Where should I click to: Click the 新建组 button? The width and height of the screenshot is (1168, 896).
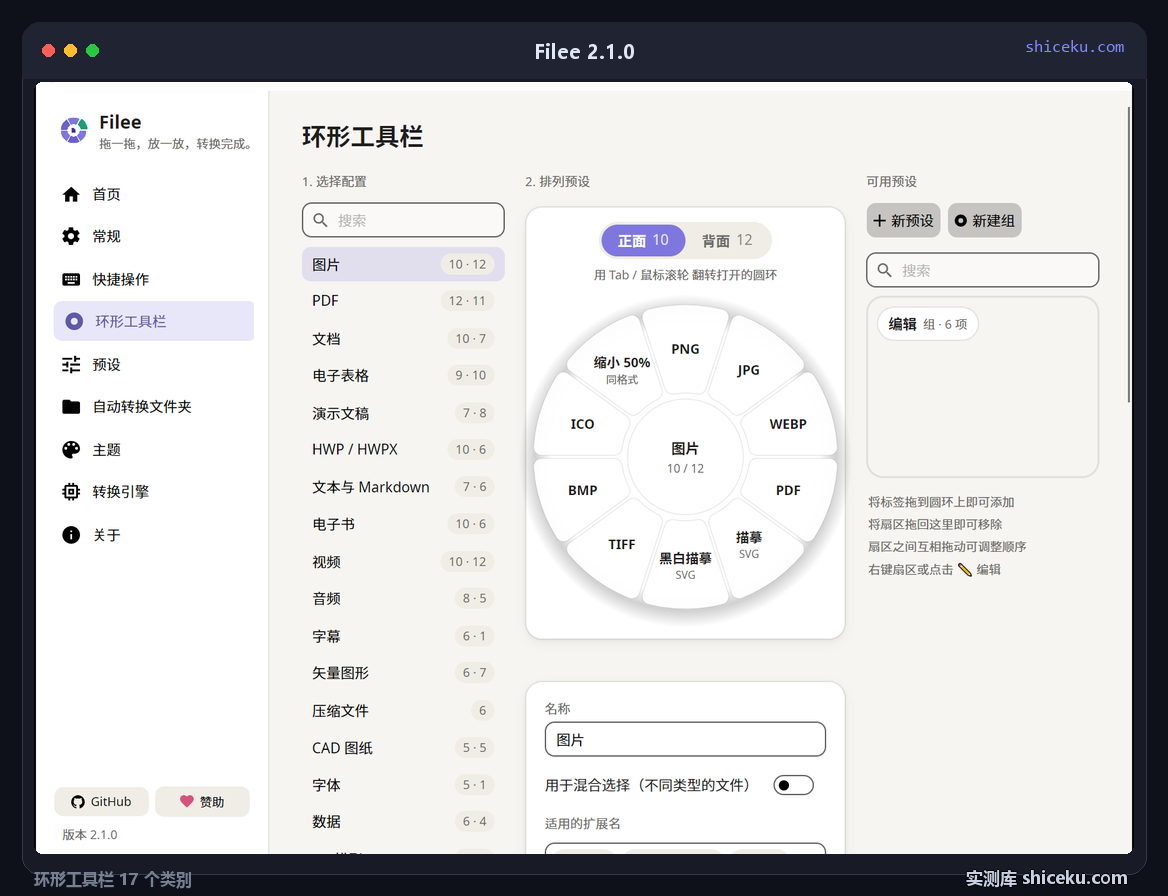(x=984, y=220)
